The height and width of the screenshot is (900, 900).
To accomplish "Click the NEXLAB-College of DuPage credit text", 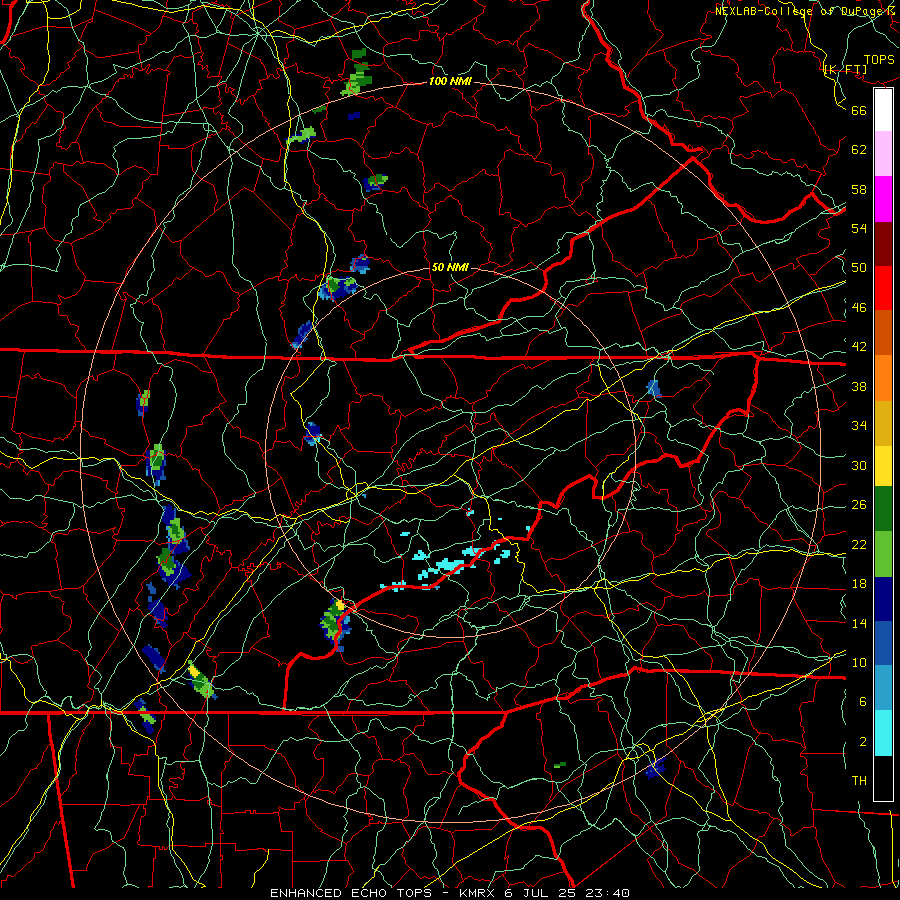I will coord(806,11).
